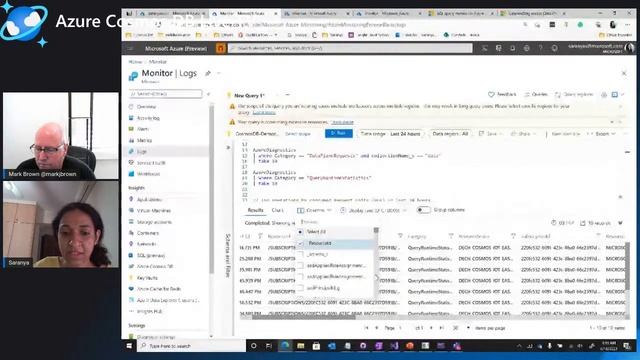Open the Share dropdown in query toolbar
The height and width of the screenshot is (360, 640).
523,133
